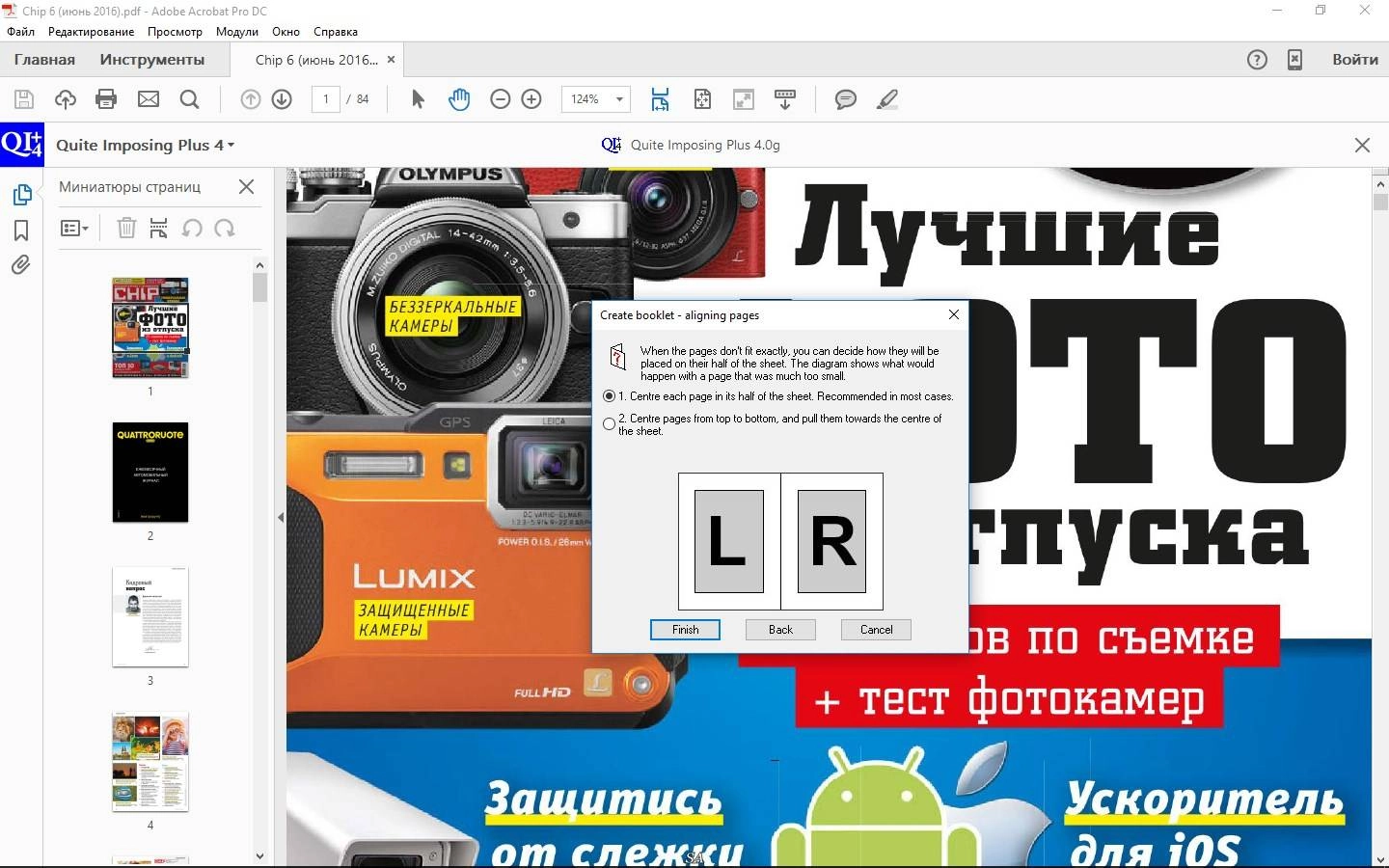1389x868 pixels.
Task: Select option 1 centre each page
Action: [609, 396]
